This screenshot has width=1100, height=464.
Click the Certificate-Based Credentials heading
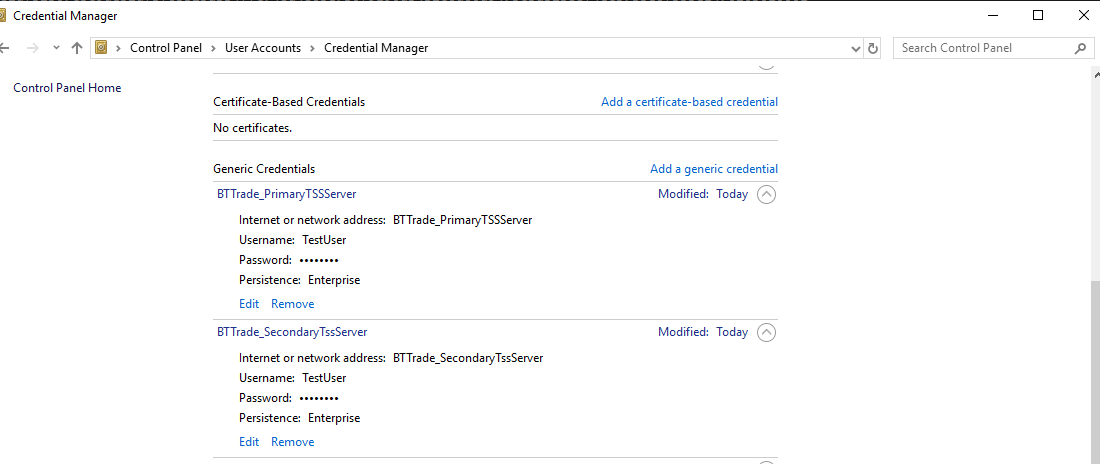[289, 102]
